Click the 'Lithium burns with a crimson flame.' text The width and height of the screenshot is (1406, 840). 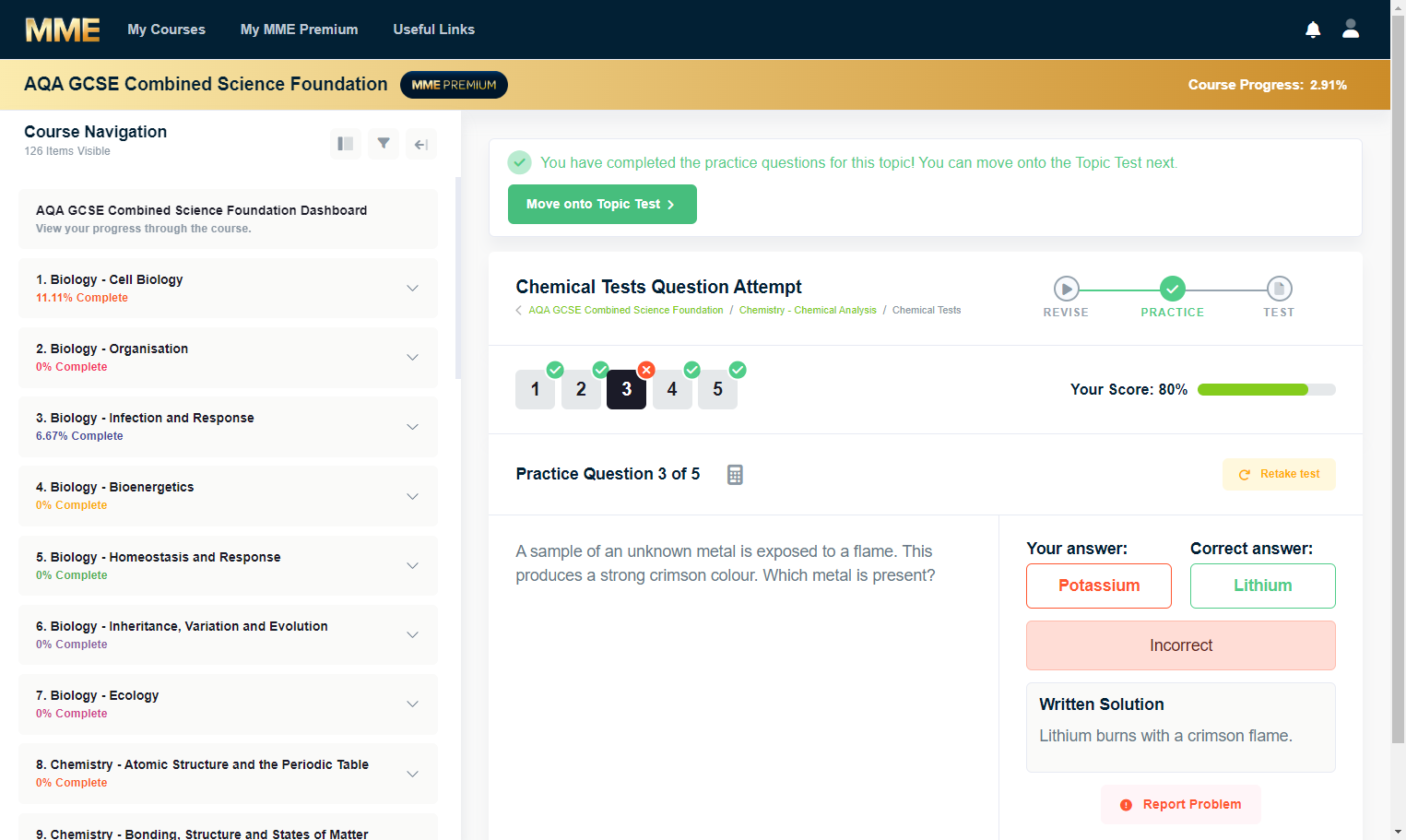(x=1165, y=736)
